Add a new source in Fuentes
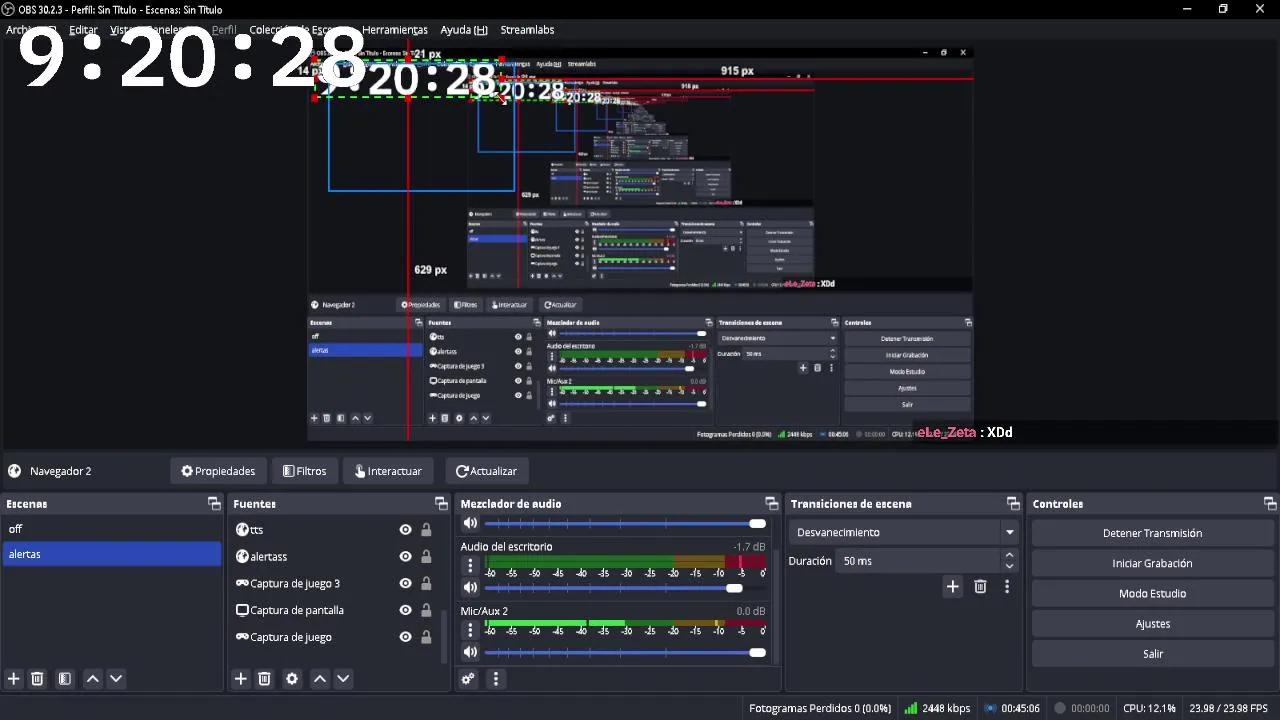 tap(241, 679)
